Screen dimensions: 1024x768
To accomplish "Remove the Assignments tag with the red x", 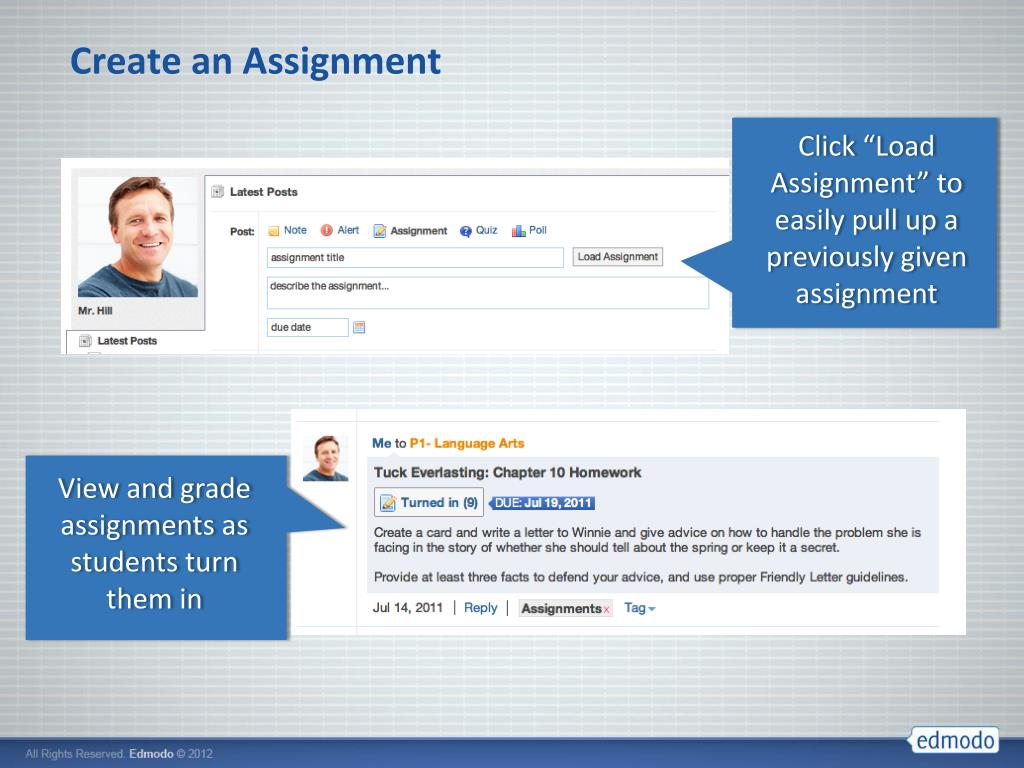I will click(x=607, y=610).
